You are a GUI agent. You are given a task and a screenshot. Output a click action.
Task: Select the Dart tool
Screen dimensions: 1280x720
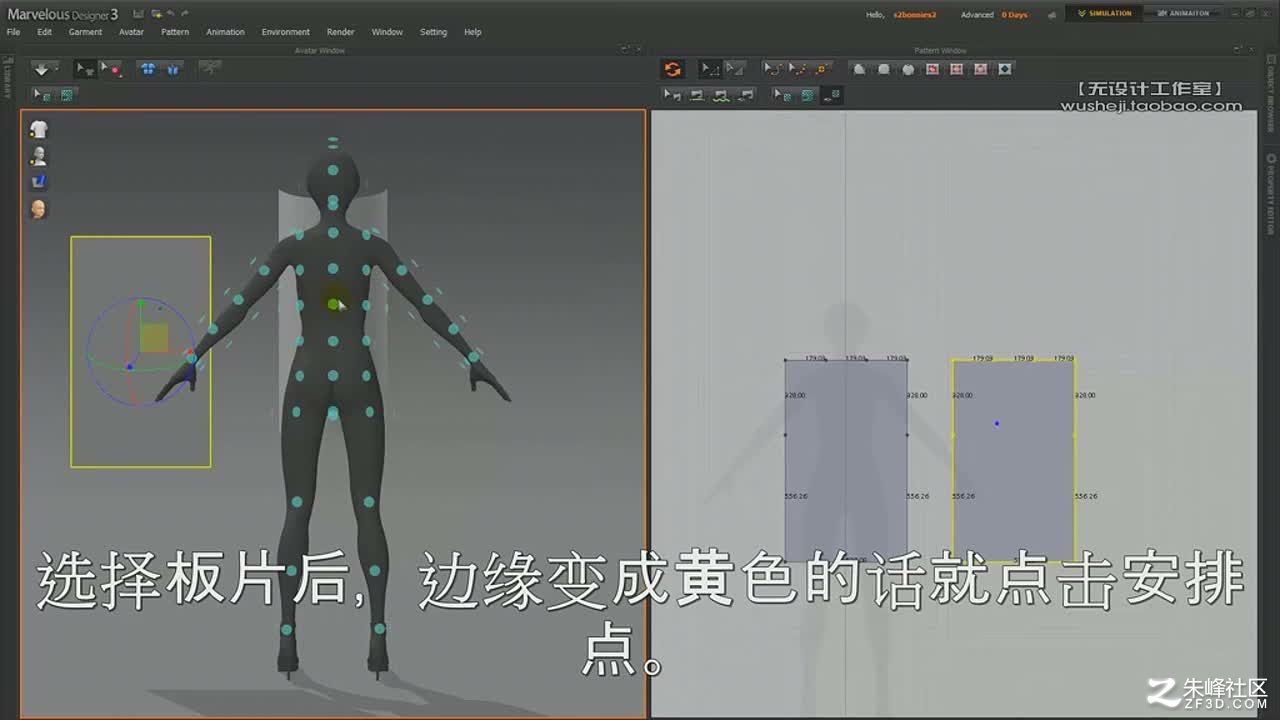1005,69
